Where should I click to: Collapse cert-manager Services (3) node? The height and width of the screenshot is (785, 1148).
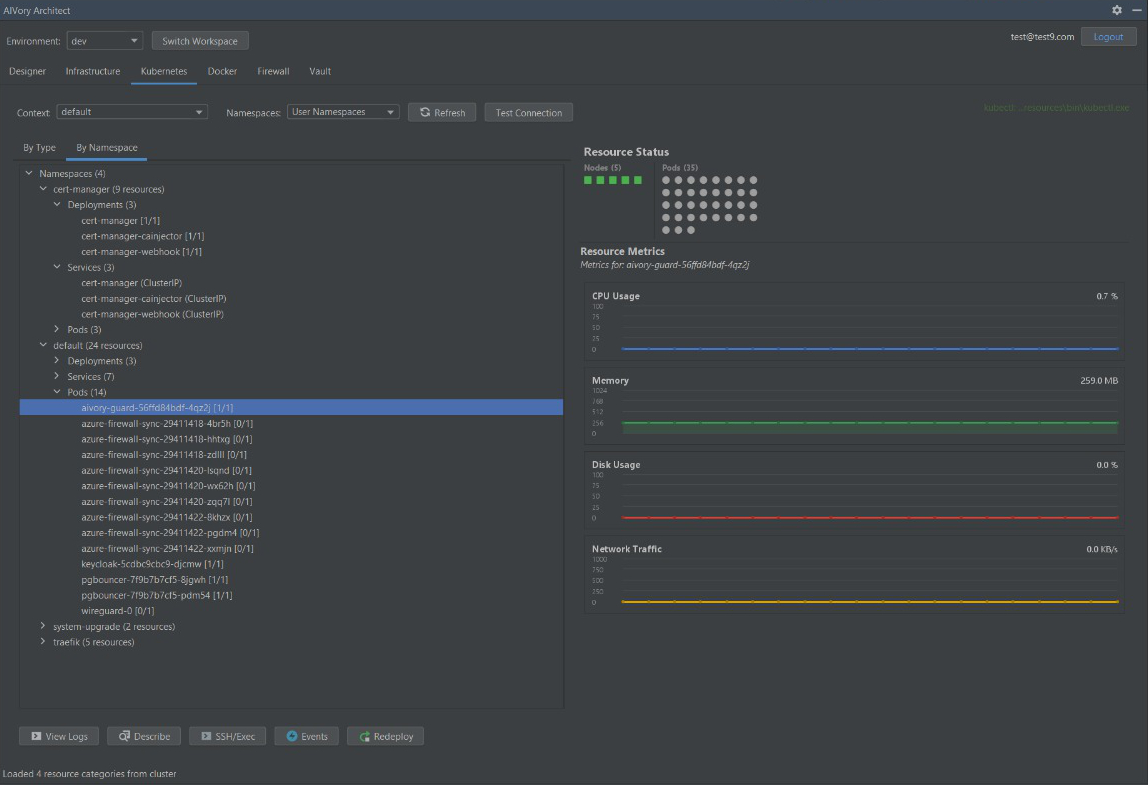tap(57, 267)
